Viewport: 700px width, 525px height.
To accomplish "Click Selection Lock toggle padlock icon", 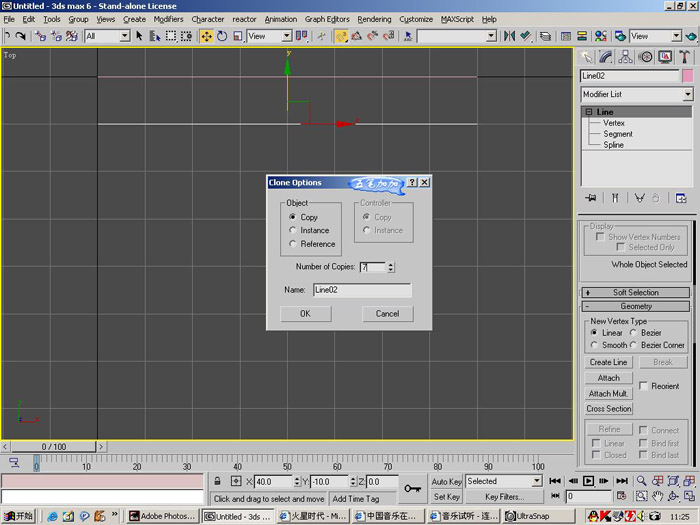I will click(x=217, y=481).
